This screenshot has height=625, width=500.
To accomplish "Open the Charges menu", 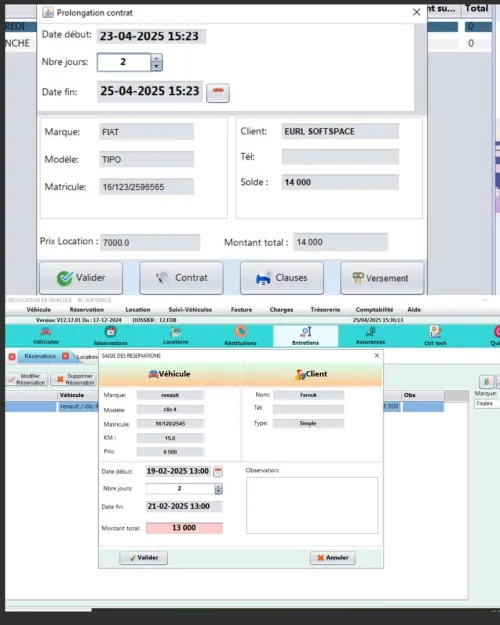I will tap(281, 310).
